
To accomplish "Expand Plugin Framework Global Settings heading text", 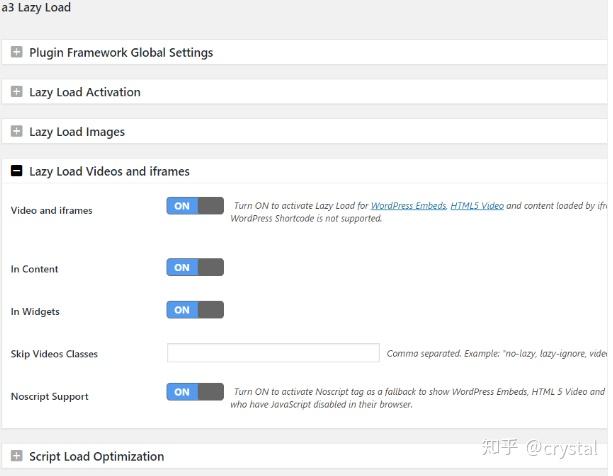I will pyautogui.click(x=121, y=52).
